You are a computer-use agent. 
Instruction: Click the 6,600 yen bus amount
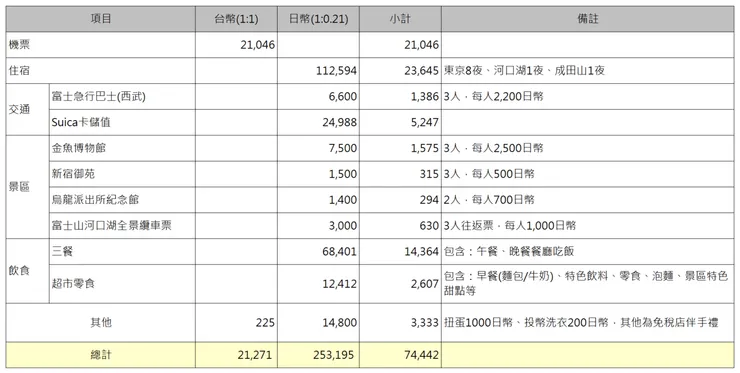coord(318,97)
